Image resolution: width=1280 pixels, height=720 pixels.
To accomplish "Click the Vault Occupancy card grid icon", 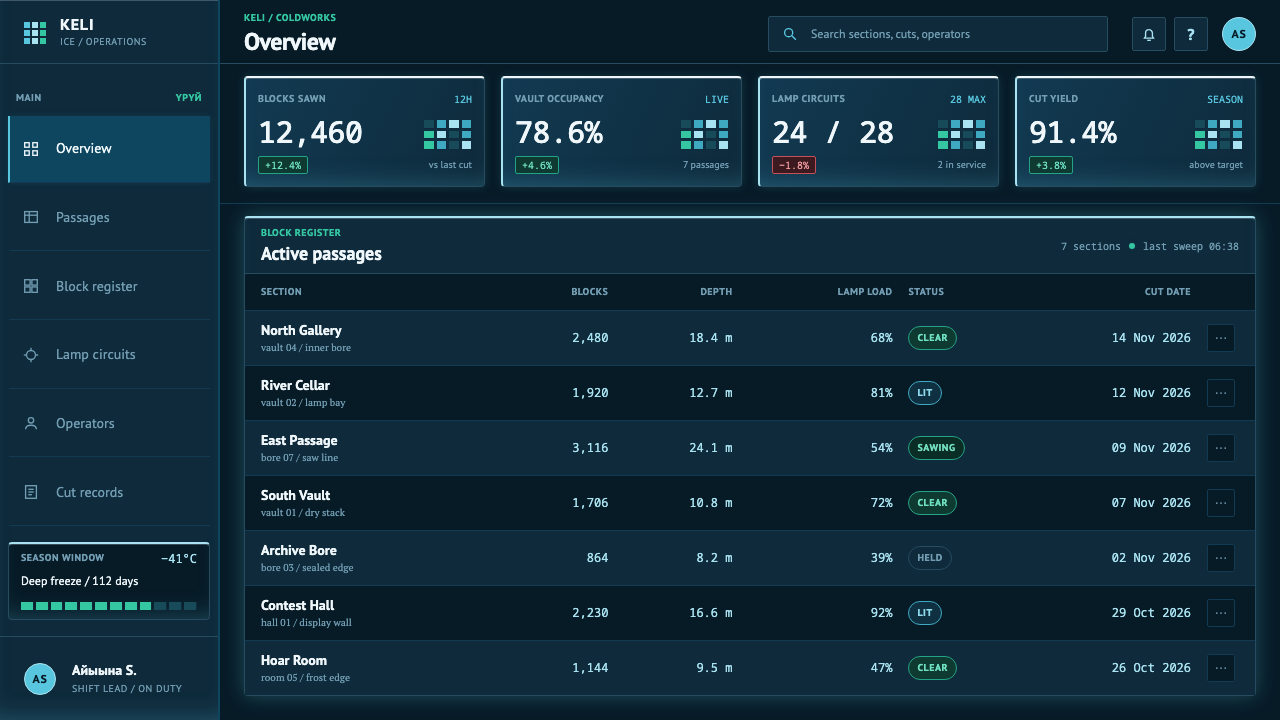I will [x=705, y=134].
